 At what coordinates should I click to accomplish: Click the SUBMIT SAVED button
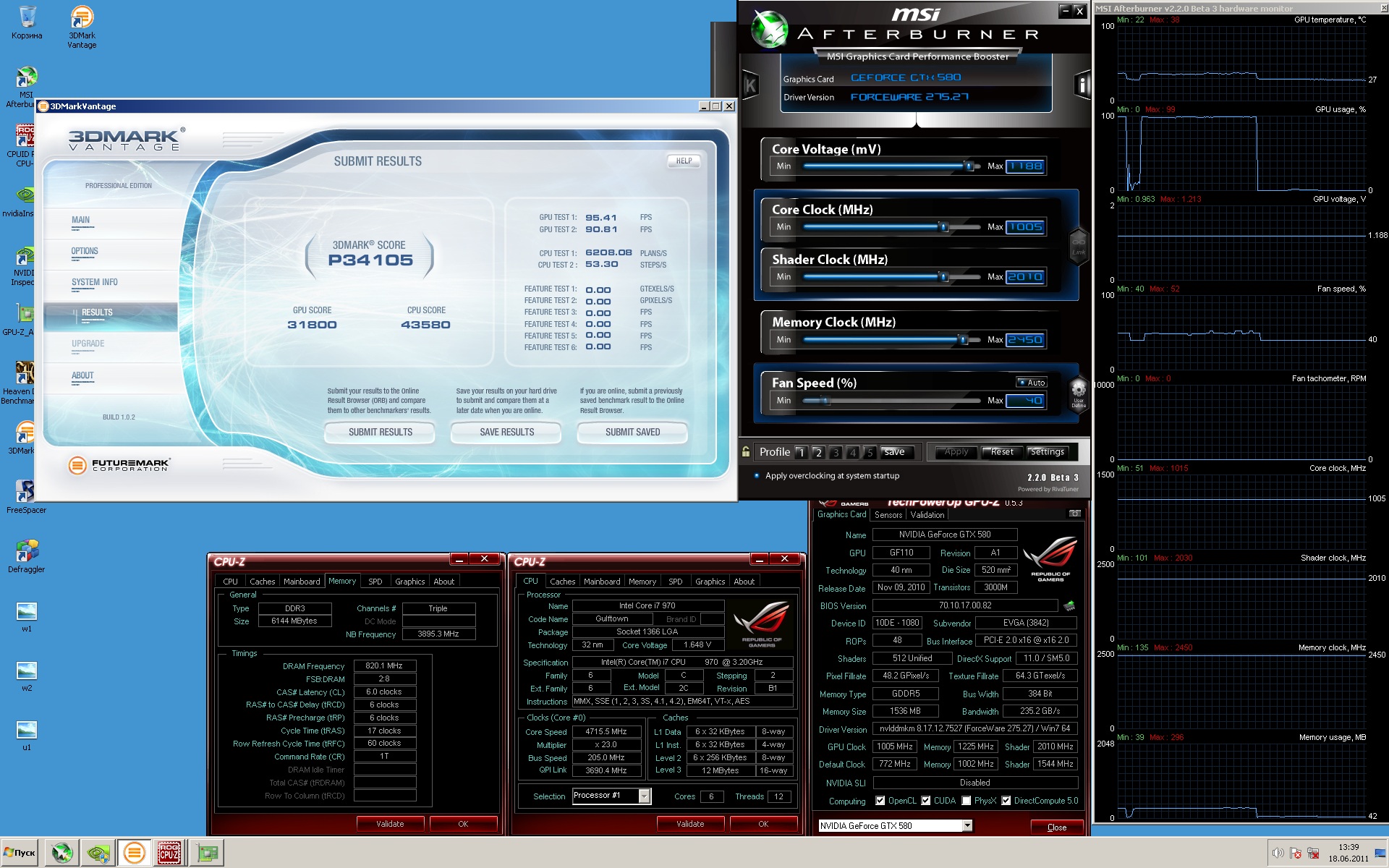click(632, 432)
